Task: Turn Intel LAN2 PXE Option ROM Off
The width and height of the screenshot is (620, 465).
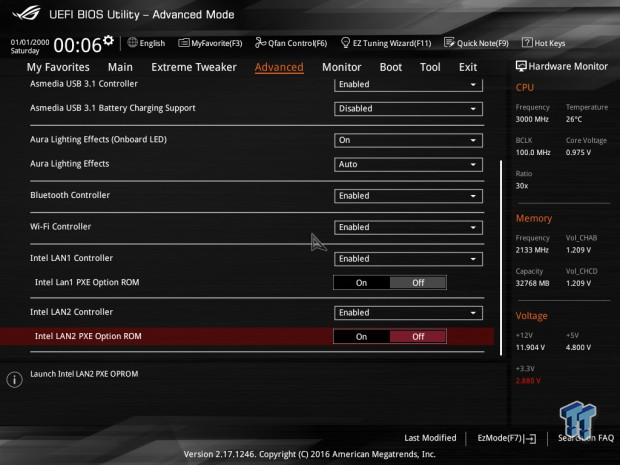Action: point(418,336)
